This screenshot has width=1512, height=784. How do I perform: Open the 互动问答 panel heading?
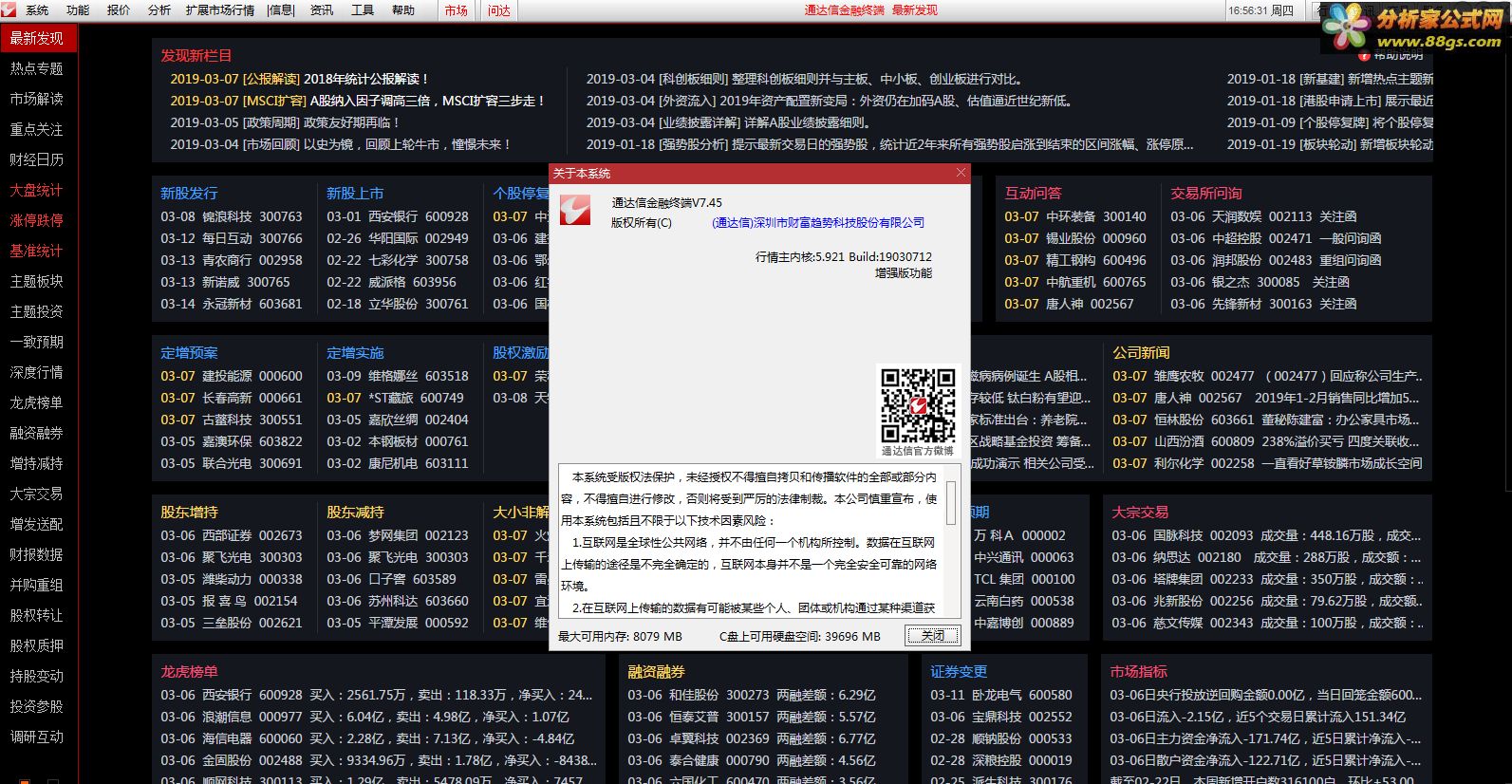click(1034, 193)
